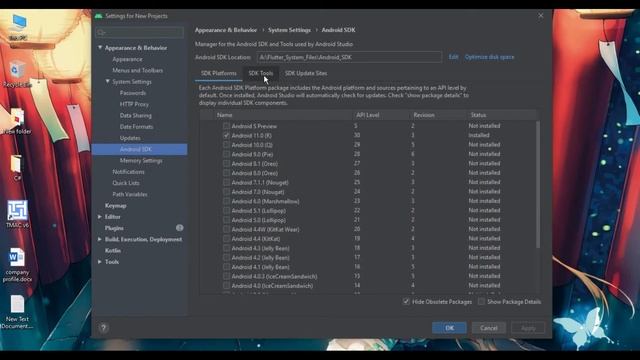Expand the Editor section arrow
The width and height of the screenshot is (640, 360).
[x=100, y=217]
